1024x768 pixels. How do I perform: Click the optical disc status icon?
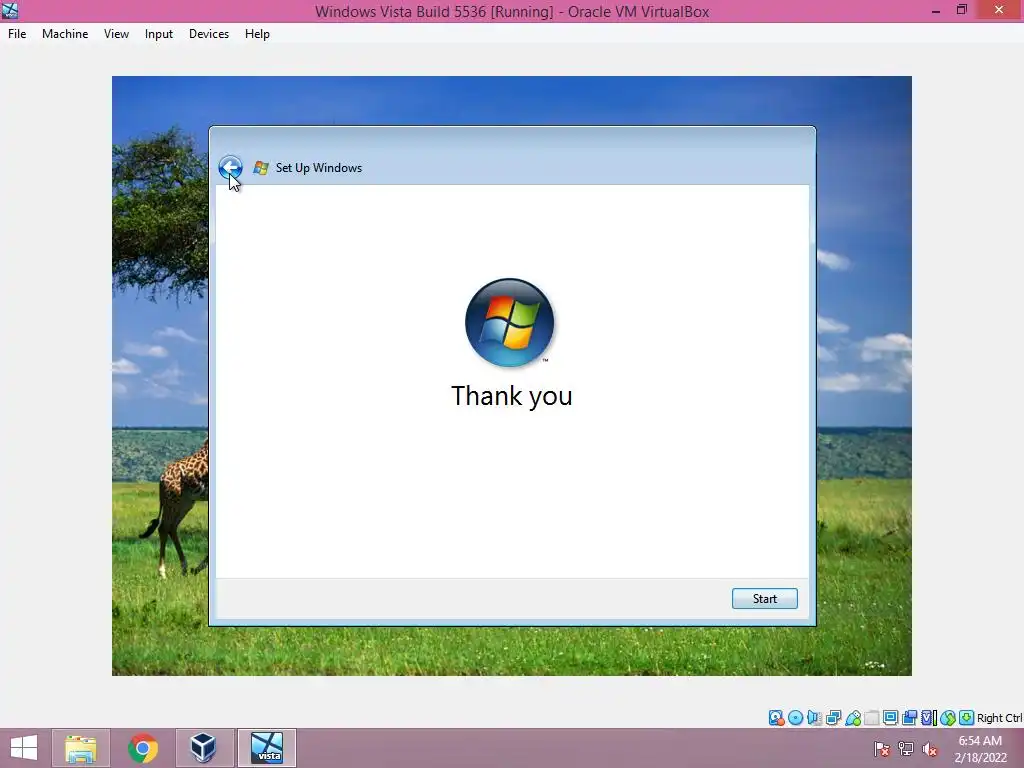coord(795,718)
